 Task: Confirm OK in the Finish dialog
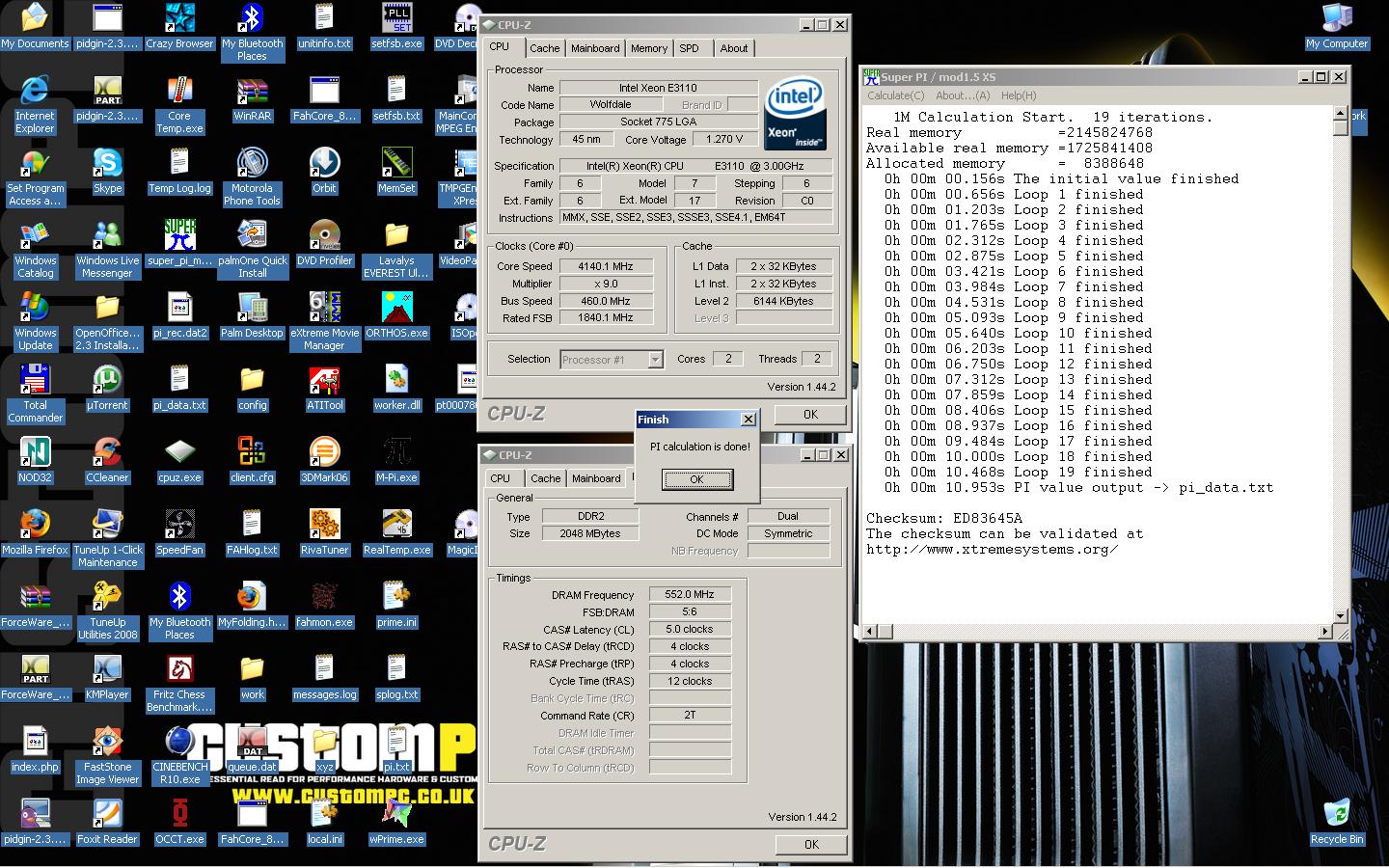click(x=696, y=479)
